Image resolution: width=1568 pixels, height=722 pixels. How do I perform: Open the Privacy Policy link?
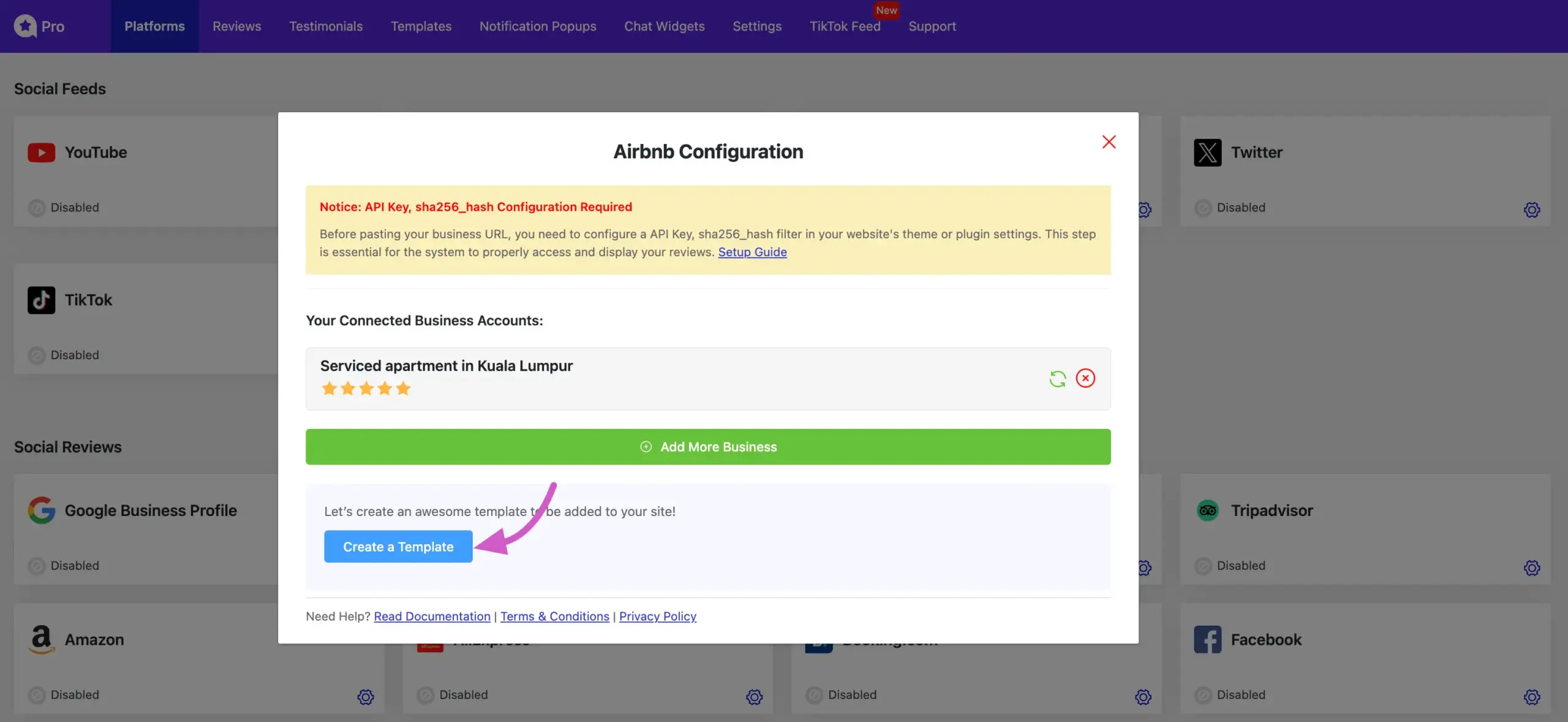coord(657,616)
